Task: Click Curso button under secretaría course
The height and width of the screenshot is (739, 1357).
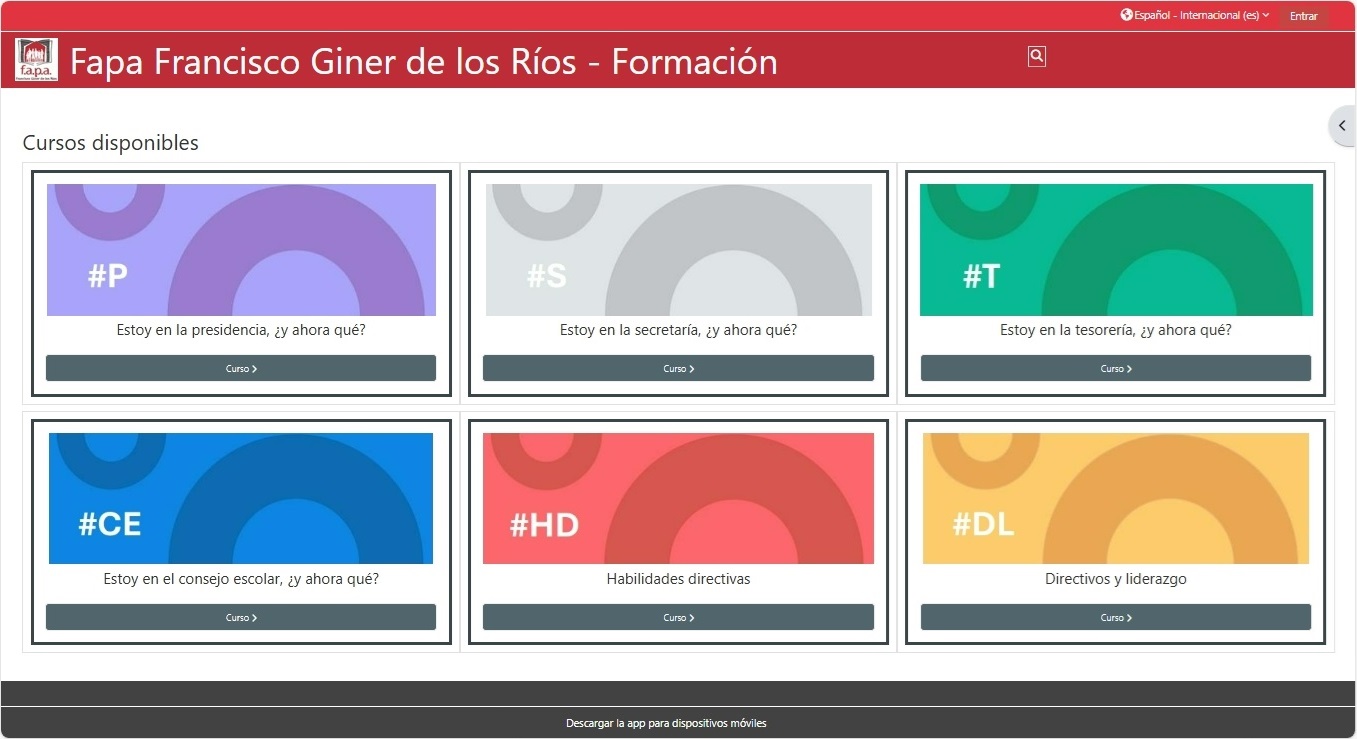Action: 679,368
